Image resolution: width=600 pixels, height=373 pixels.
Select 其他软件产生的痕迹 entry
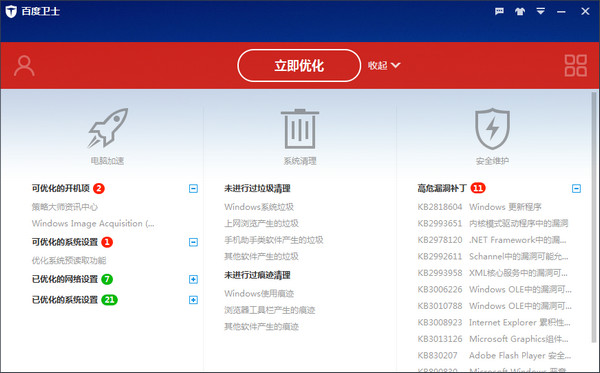tap(261, 326)
